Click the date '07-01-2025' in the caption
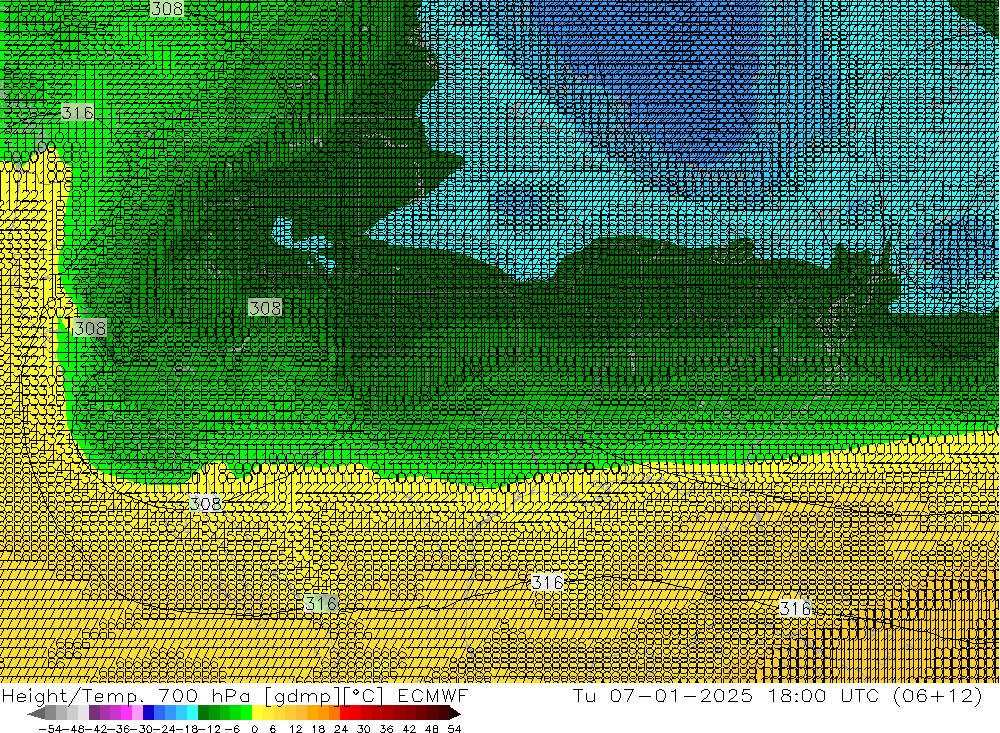This screenshot has height=733, width=1000. click(681, 695)
